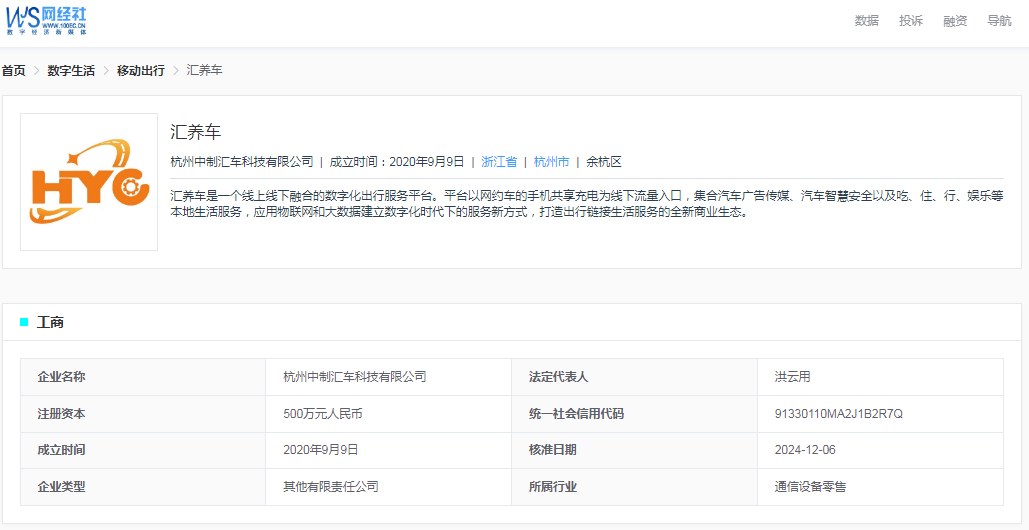1029x530 pixels.
Task: Click the 成立时间 table label
Action: 62,450
